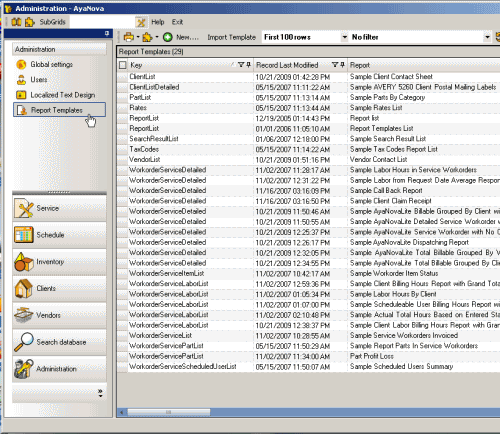Select the ClientListDetailed key cell
The image size is (500, 434).
pos(191,87)
